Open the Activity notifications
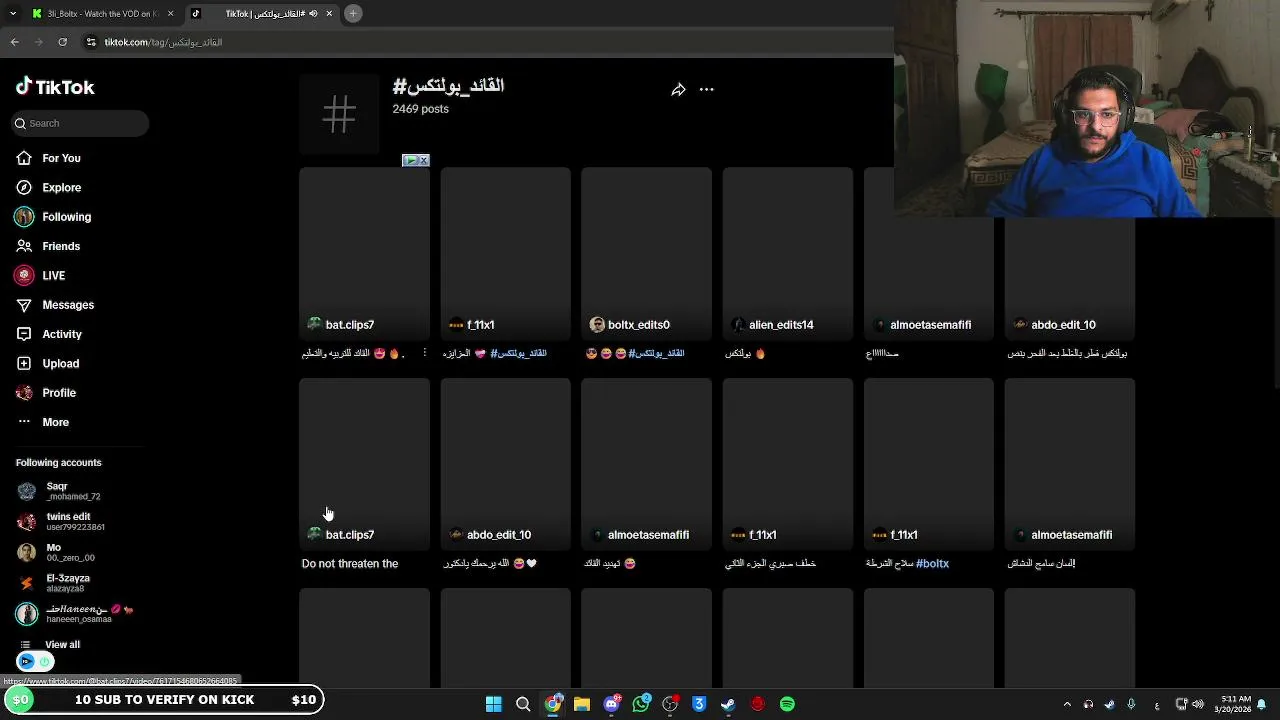 [49, 334]
